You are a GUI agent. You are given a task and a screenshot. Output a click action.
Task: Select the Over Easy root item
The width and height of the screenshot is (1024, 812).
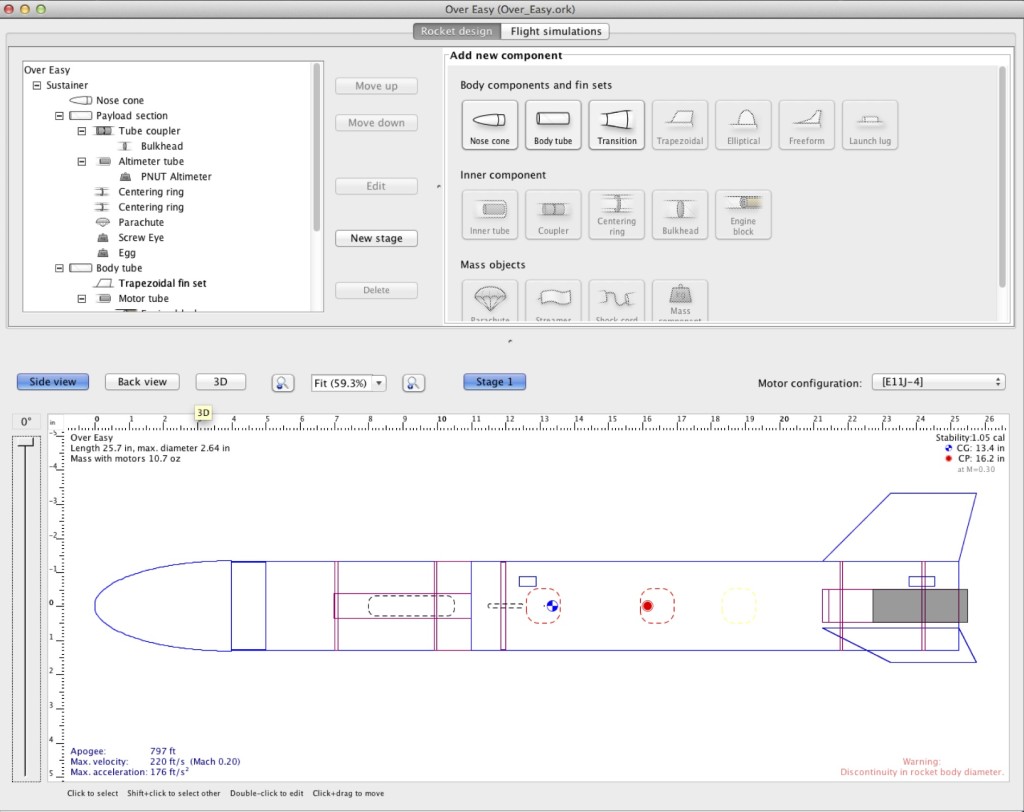click(47, 70)
